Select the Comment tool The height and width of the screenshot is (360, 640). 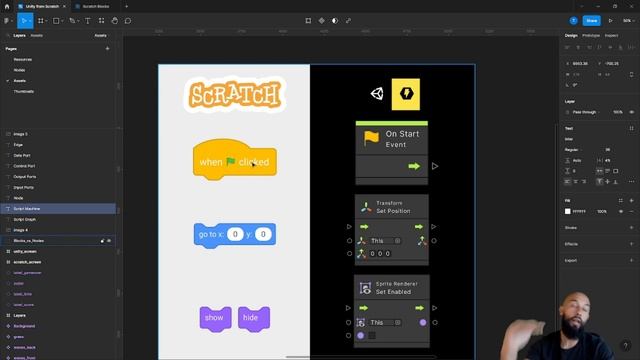coord(128,21)
